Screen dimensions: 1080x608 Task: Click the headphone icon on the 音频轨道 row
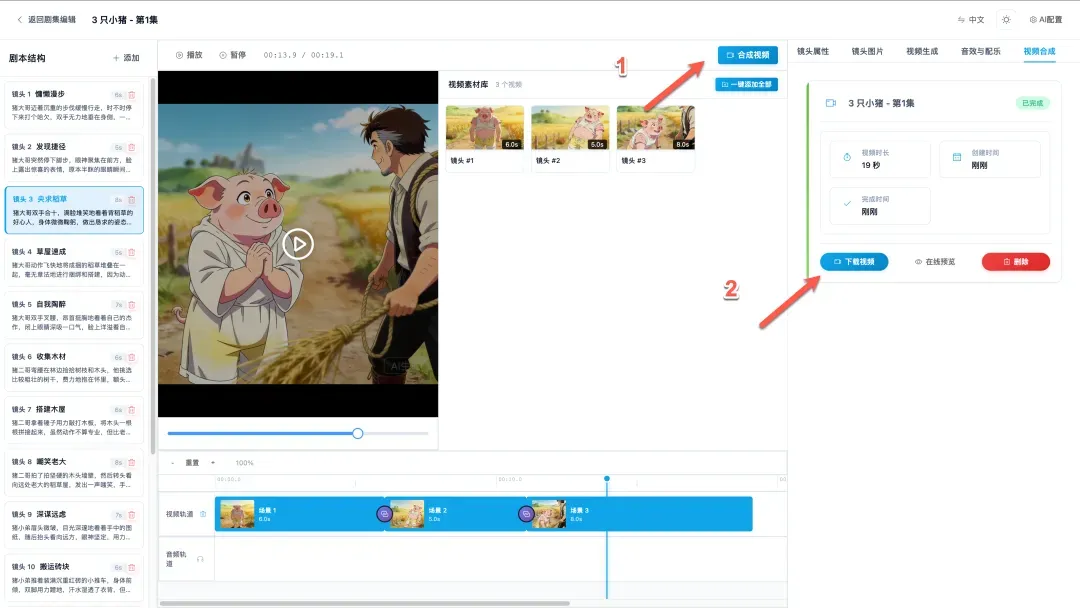pyautogui.click(x=200, y=559)
